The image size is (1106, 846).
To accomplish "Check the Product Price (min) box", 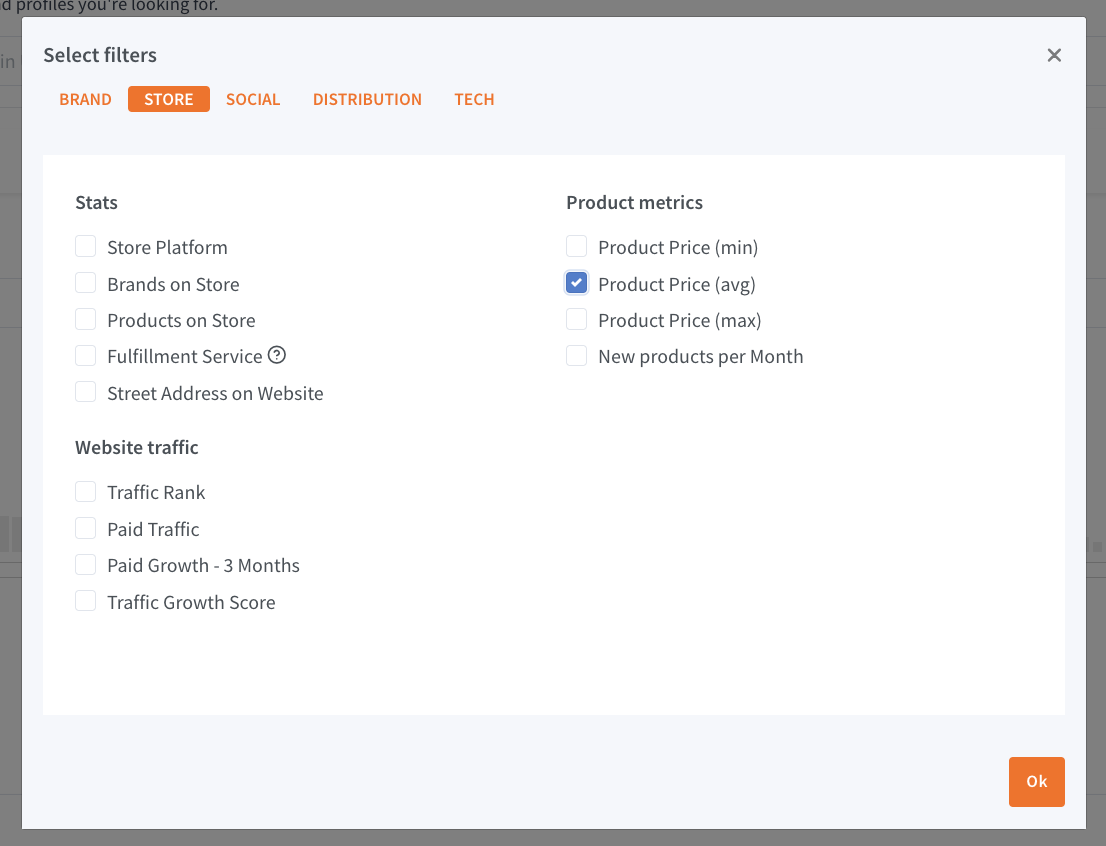I will click(577, 247).
